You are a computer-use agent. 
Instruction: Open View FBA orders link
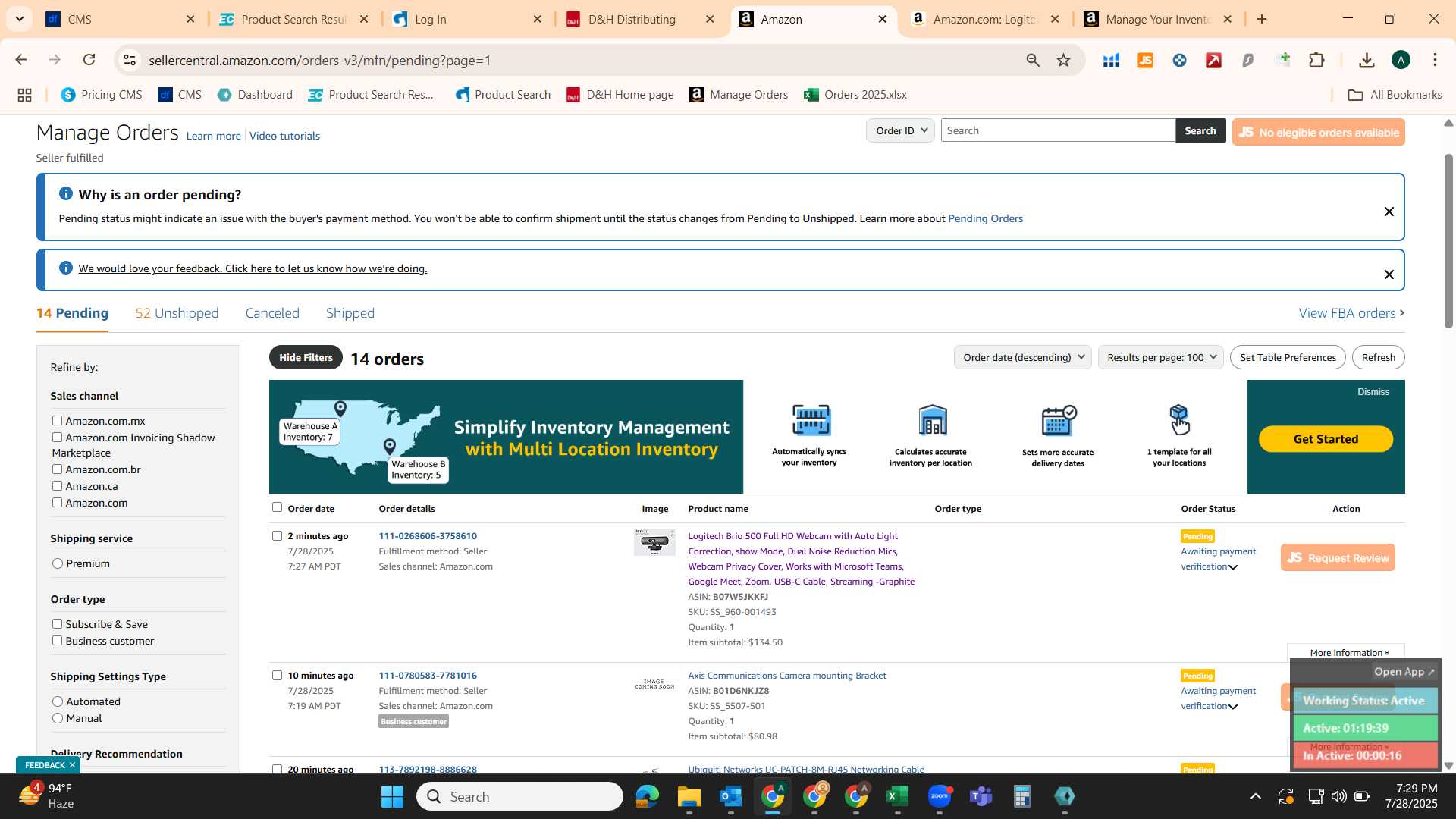point(1351,313)
